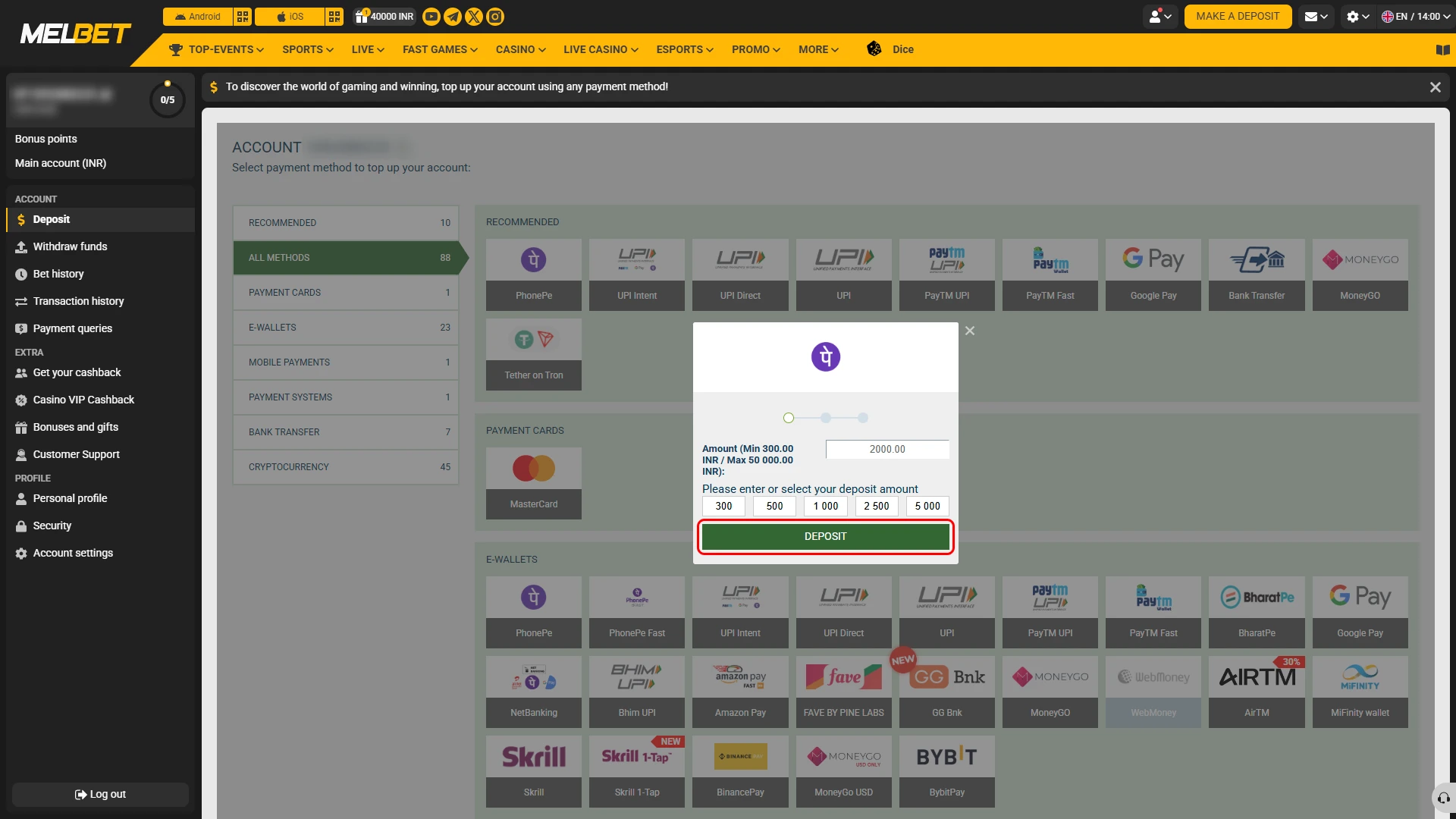Open the Telegram social icon in header
This screenshot has width=1456, height=819.
[x=453, y=17]
